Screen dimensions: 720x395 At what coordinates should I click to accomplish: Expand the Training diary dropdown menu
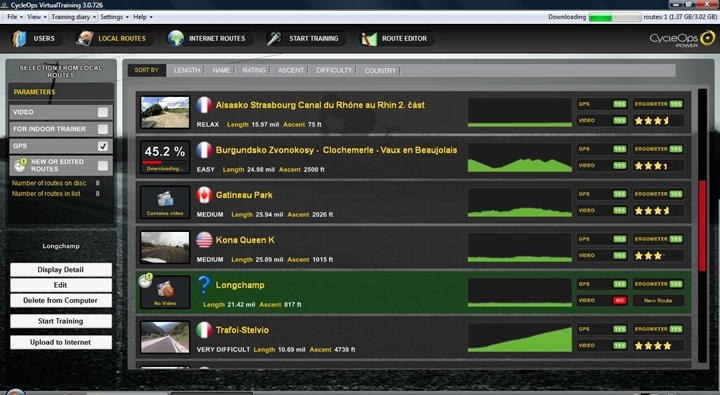73,17
